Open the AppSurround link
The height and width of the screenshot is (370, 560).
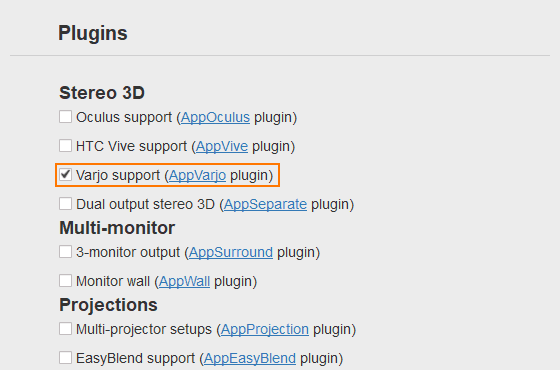click(x=231, y=252)
